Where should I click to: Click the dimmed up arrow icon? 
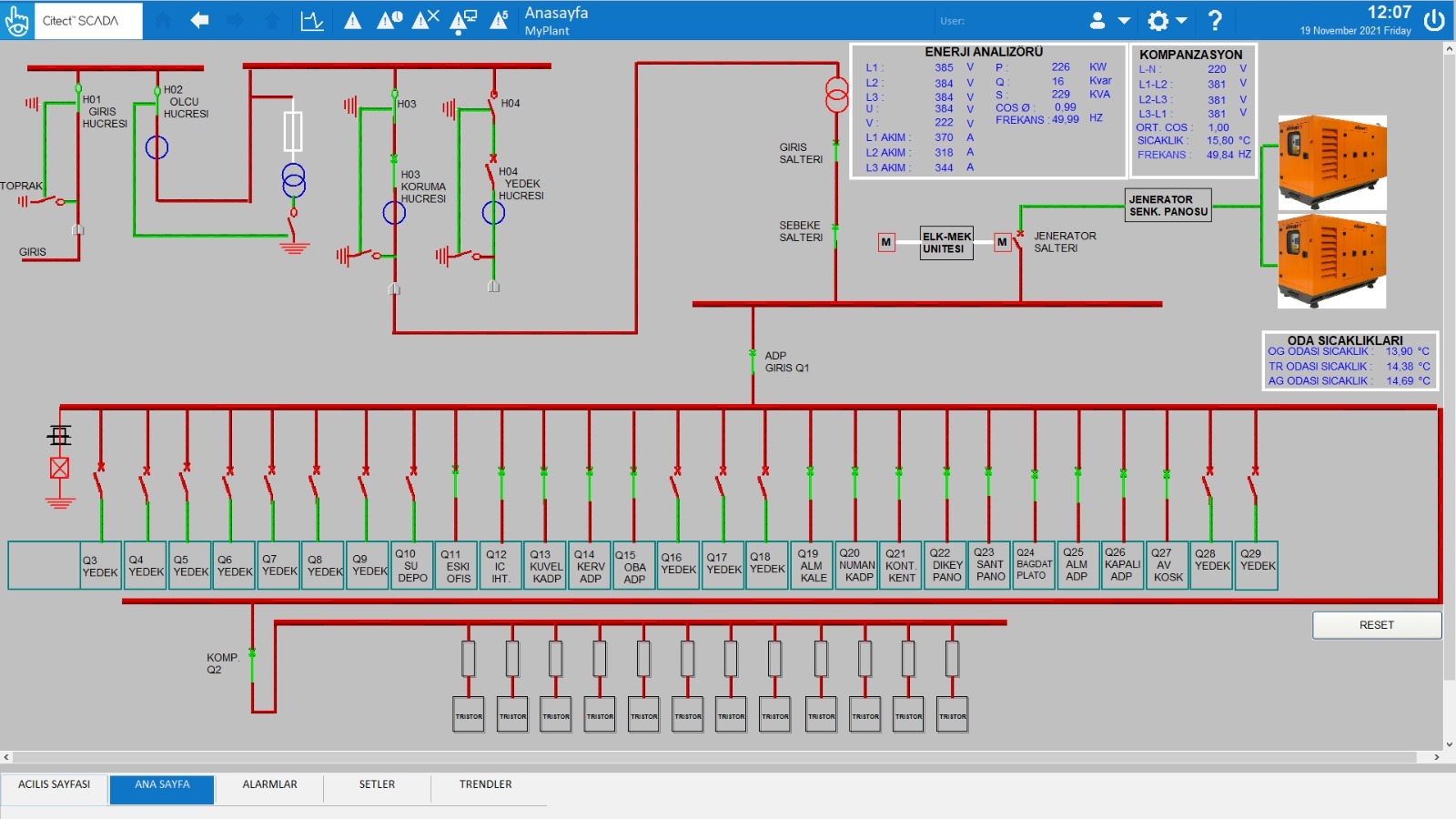pyautogui.click(x=271, y=20)
